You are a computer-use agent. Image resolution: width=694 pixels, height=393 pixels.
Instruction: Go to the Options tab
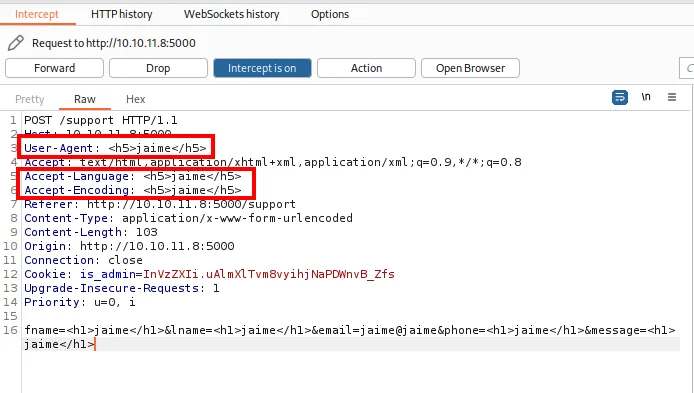[330, 14]
